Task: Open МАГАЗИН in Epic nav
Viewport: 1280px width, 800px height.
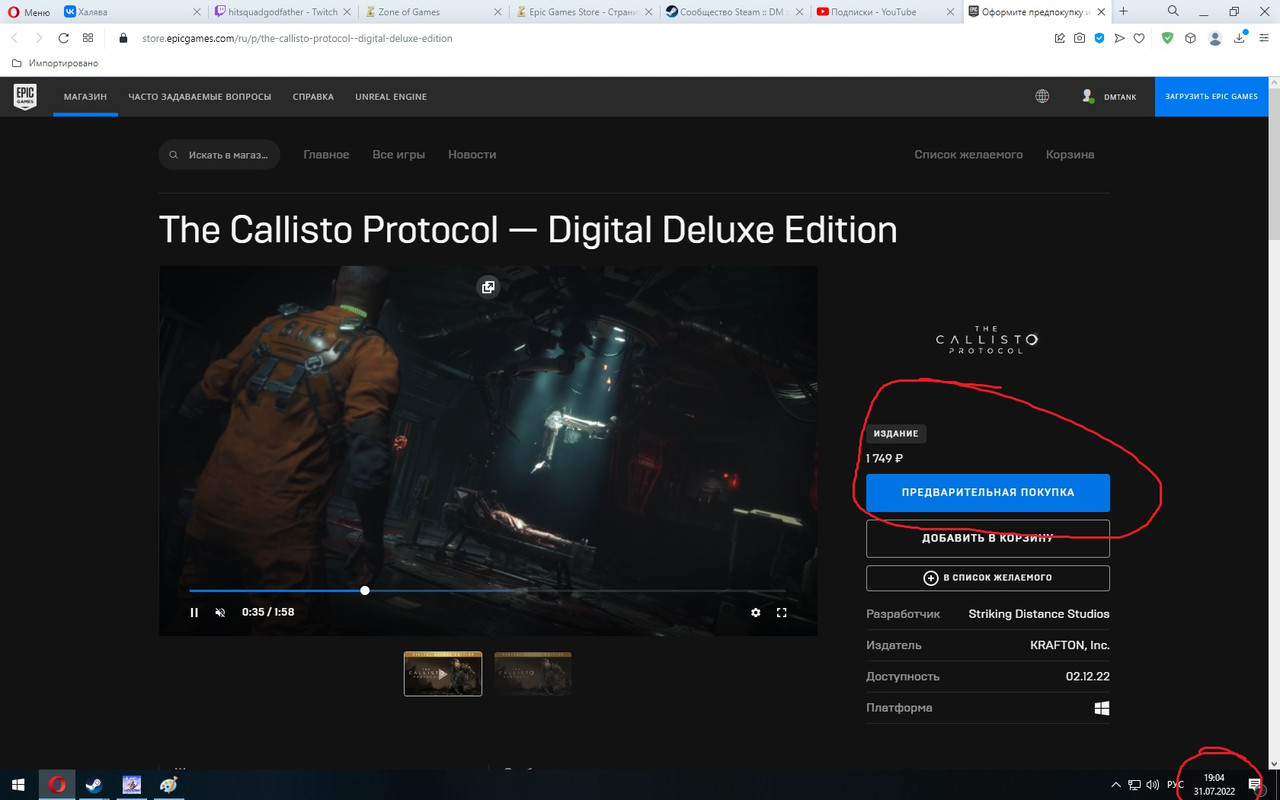Action: coord(85,97)
